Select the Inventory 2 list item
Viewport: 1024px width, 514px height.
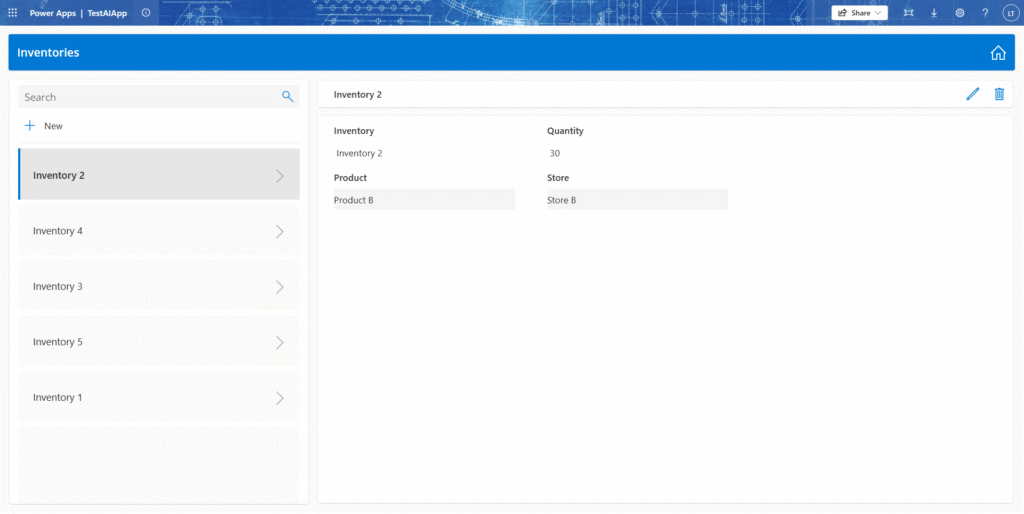[59, 175]
